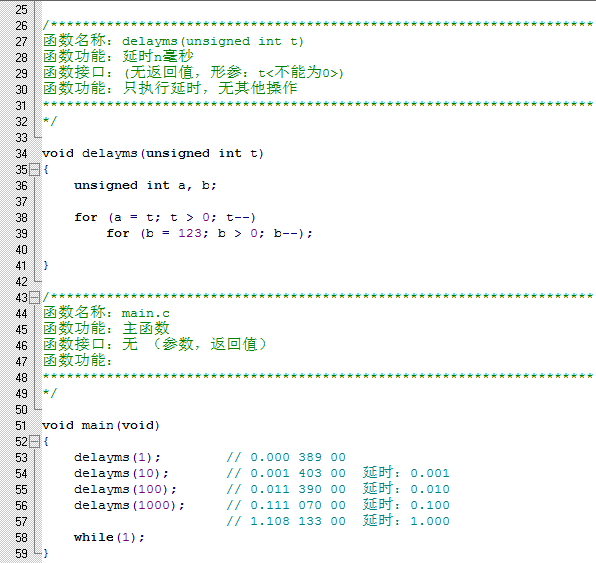This screenshot has width=596, height=563.
Task: Place cursor in 'void delayms(unsigned int t)' declaration
Action: [x=153, y=154]
